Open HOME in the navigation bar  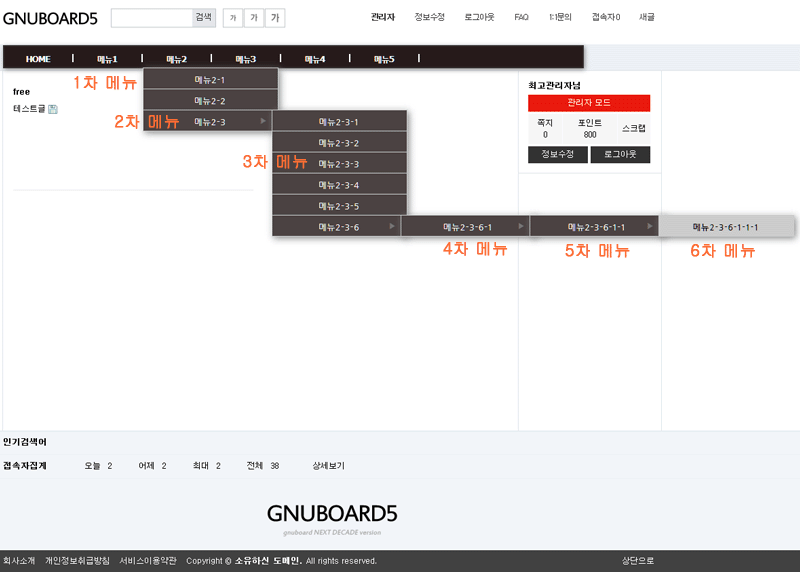coord(38,59)
